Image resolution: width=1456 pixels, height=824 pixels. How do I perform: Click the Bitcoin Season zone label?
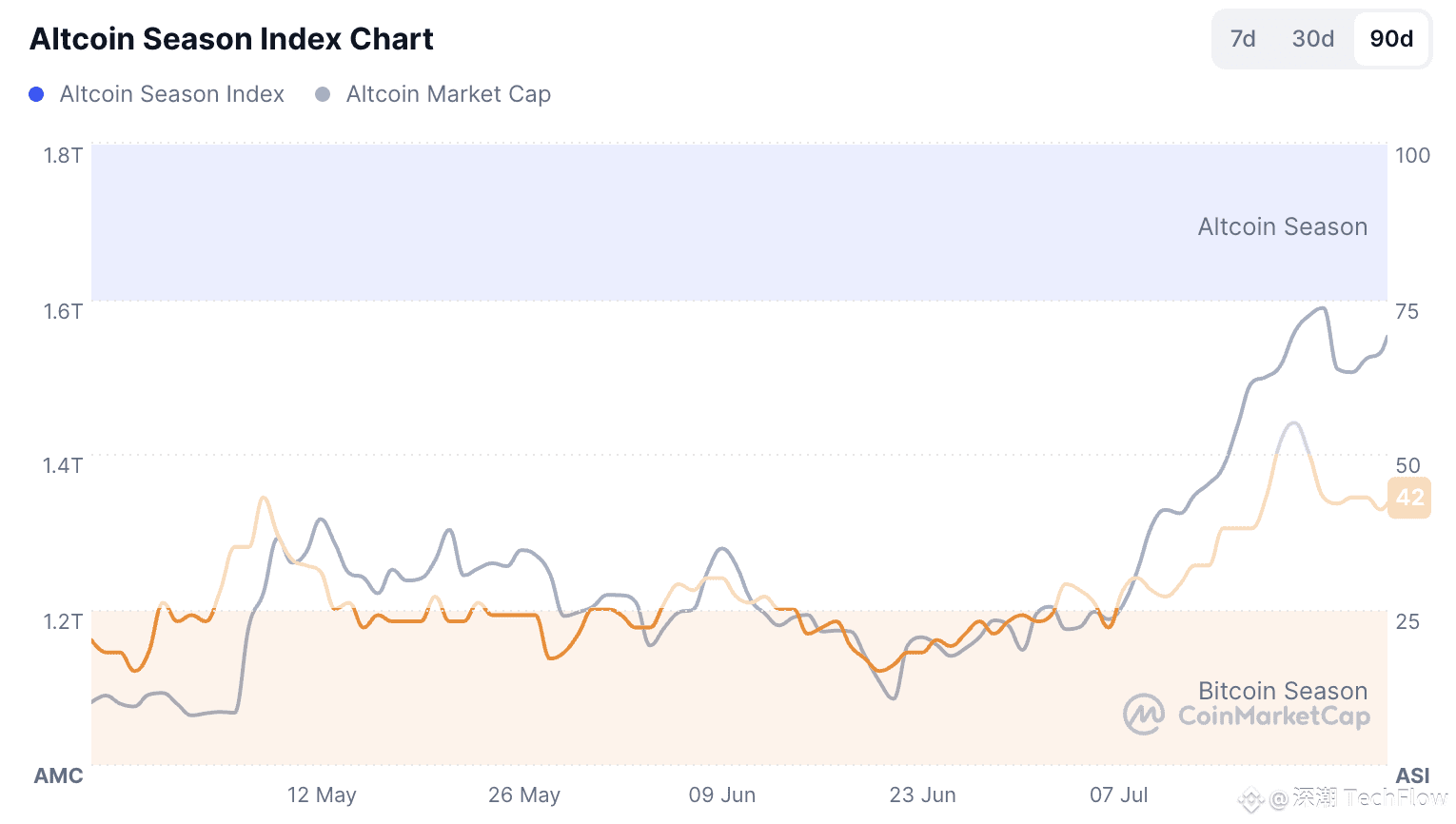(1282, 691)
